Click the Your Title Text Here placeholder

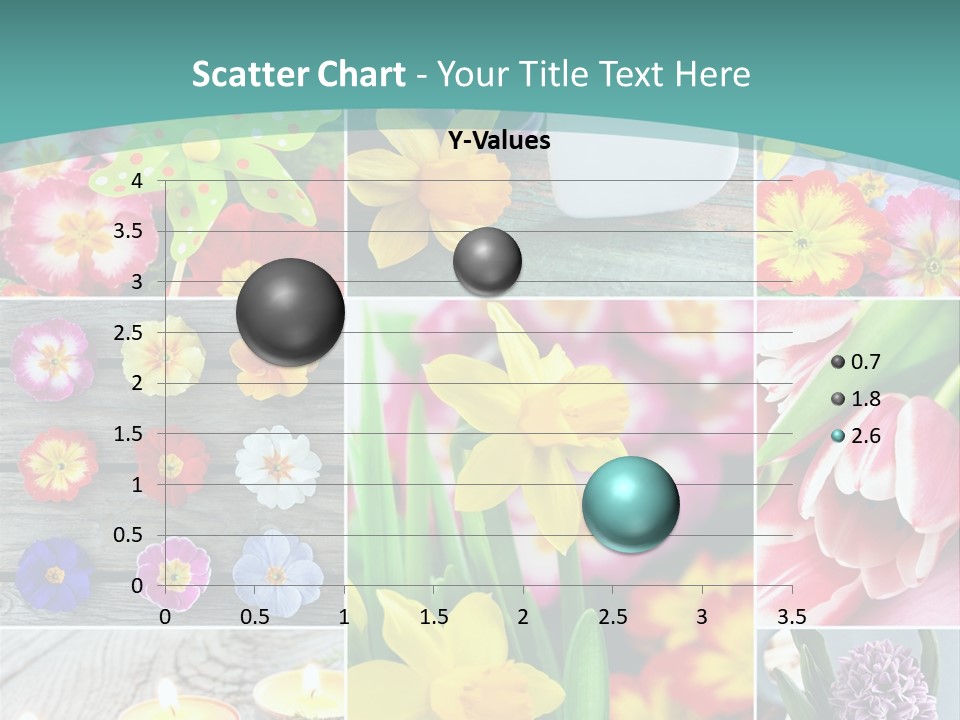[594, 74]
